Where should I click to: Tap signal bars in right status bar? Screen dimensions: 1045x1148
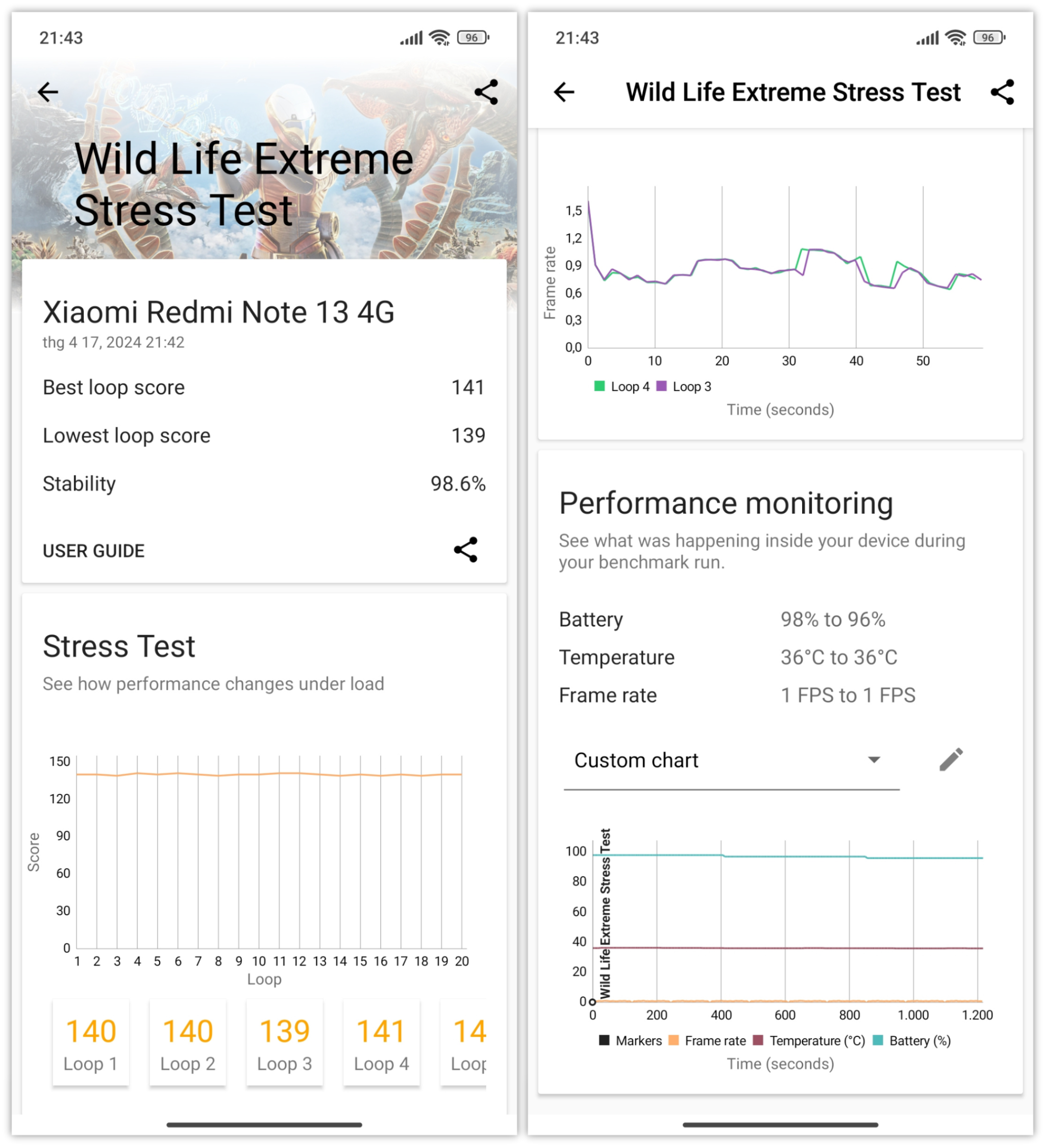tap(928, 38)
